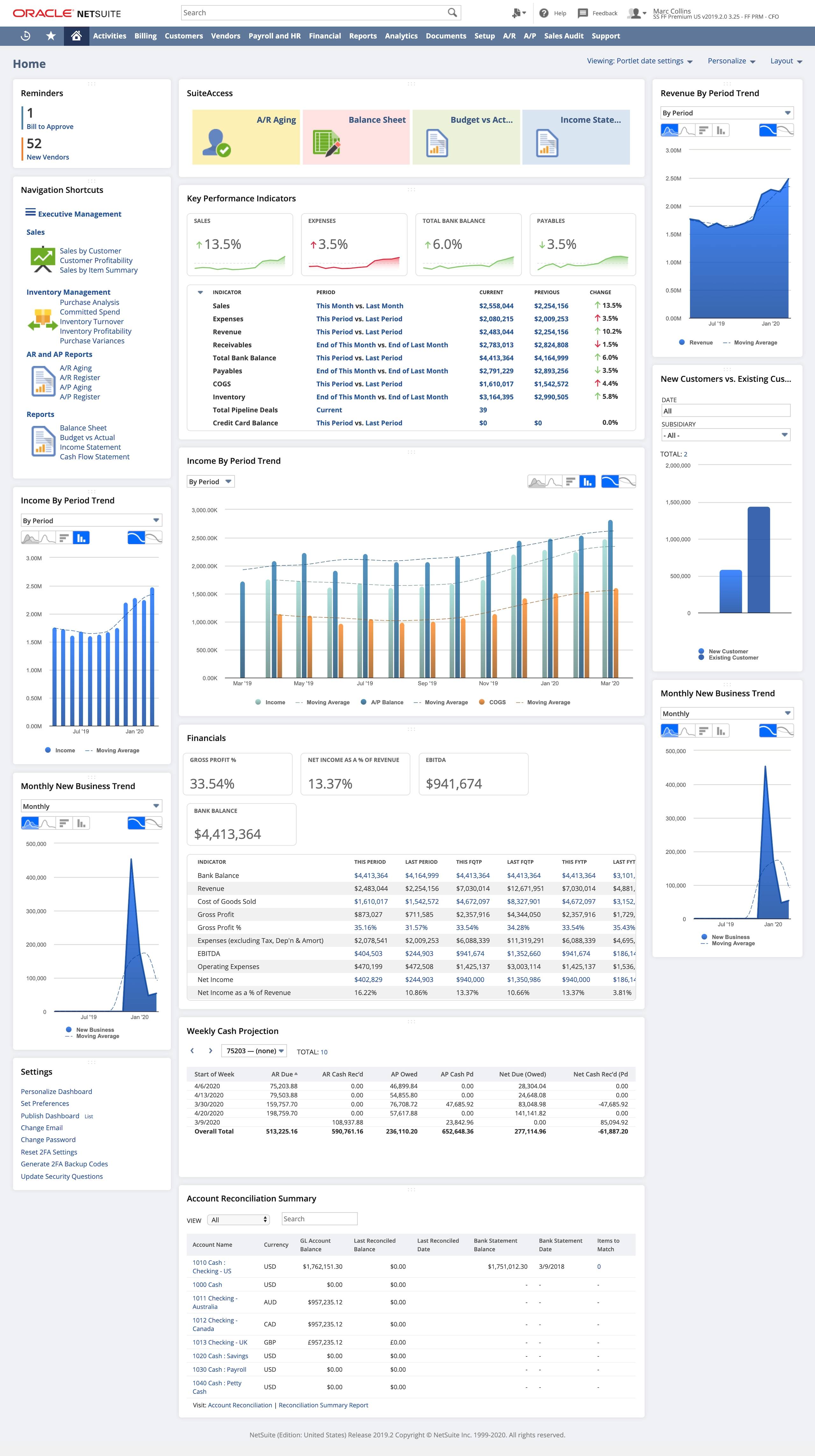Open By Period dropdown in Revenue By Period Trend
This screenshot has width=815, height=1456.
pyautogui.click(x=727, y=113)
